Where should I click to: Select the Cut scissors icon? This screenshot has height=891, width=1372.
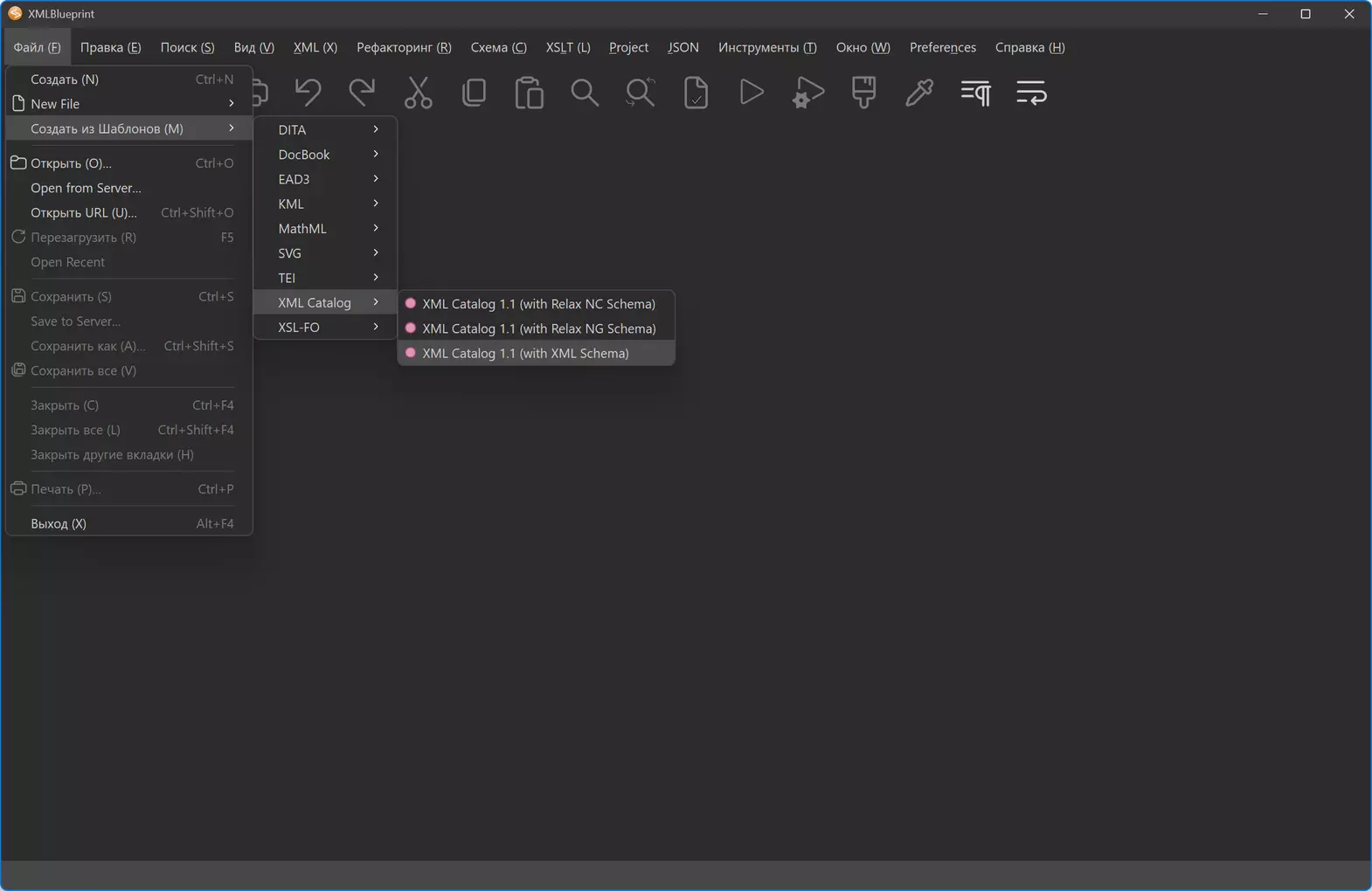(x=418, y=92)
